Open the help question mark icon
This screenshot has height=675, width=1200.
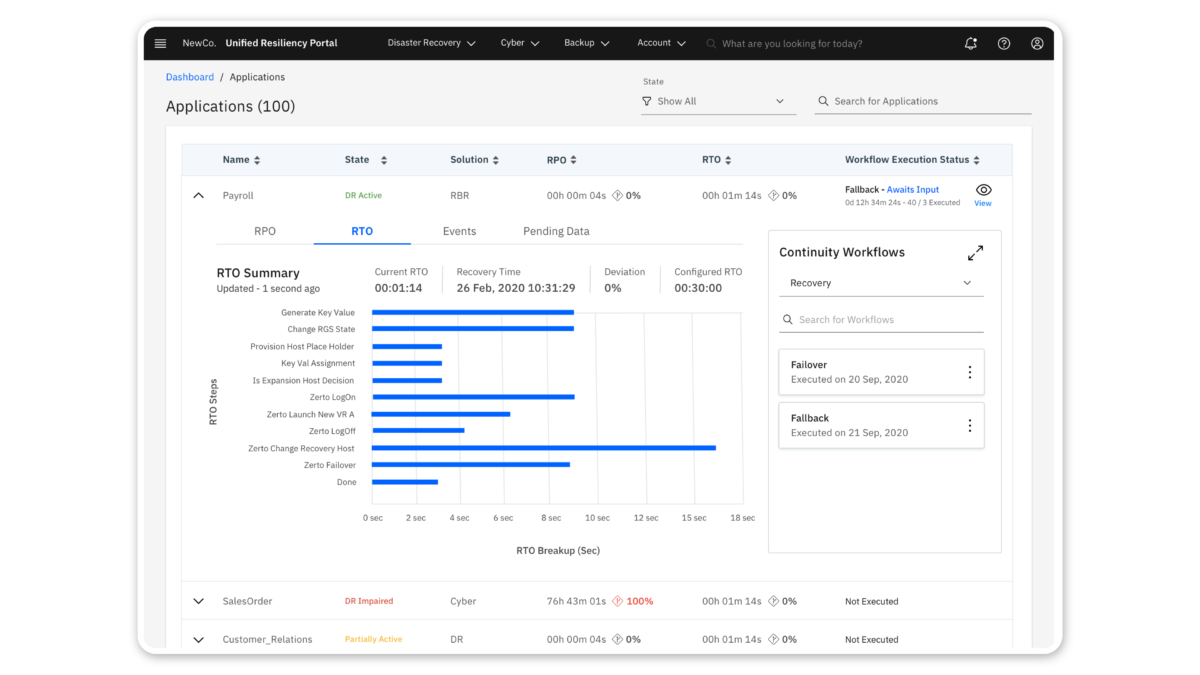(1004, 43)
